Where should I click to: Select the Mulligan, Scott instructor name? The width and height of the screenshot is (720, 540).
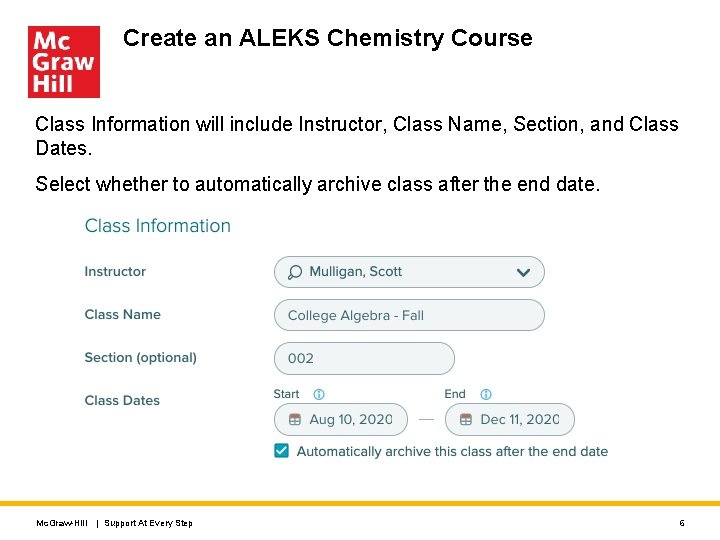356,272
